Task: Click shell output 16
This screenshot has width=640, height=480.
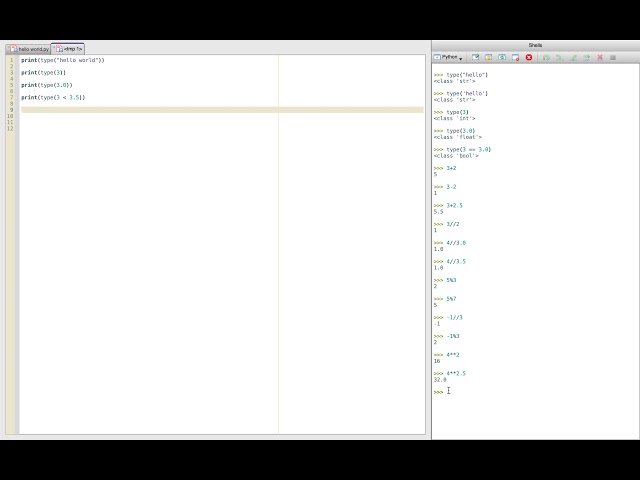Action: pyautogui.click(x=437, y=361)
